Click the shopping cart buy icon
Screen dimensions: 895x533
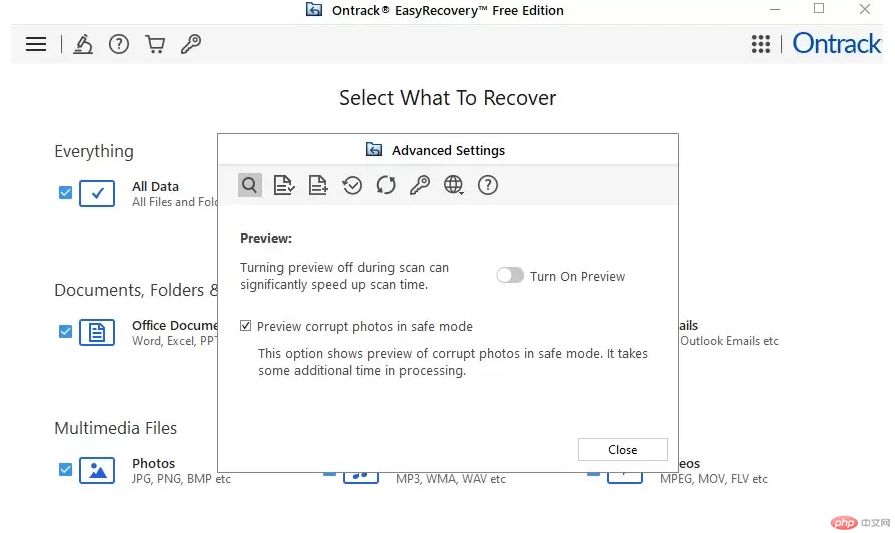[155, 44]
